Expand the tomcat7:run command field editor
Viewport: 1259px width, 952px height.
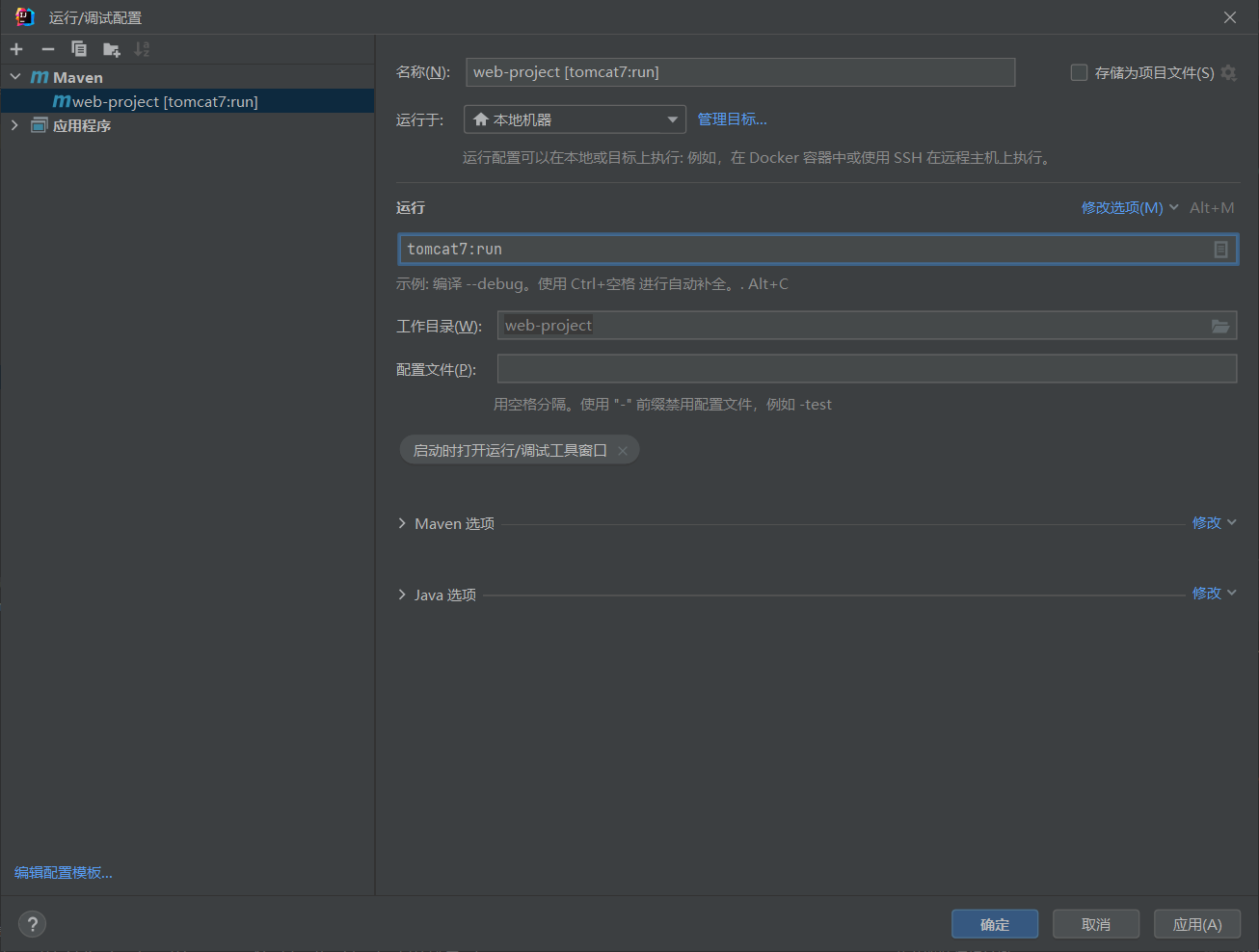pyautogui.click(x=1220, y=250)
